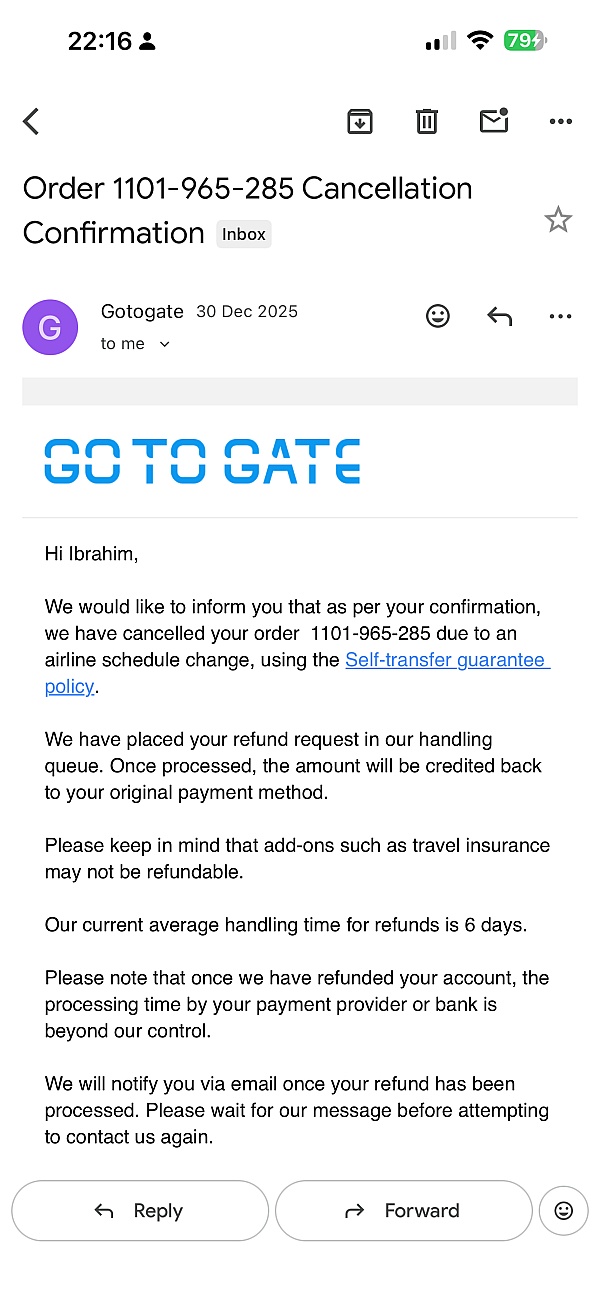The height and width of the screenshot is (1300, 600).
Task: Open the Self-transfer guarantee policy link
Action: (x=447, y=660)
